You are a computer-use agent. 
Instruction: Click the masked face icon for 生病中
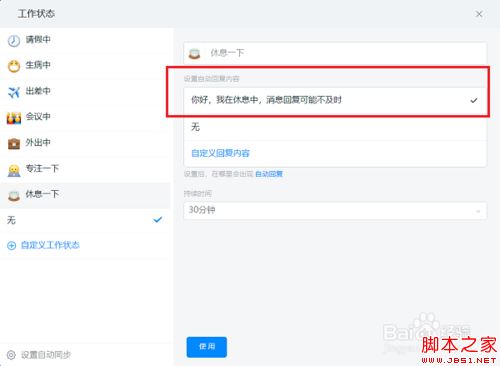pos(14,66)
